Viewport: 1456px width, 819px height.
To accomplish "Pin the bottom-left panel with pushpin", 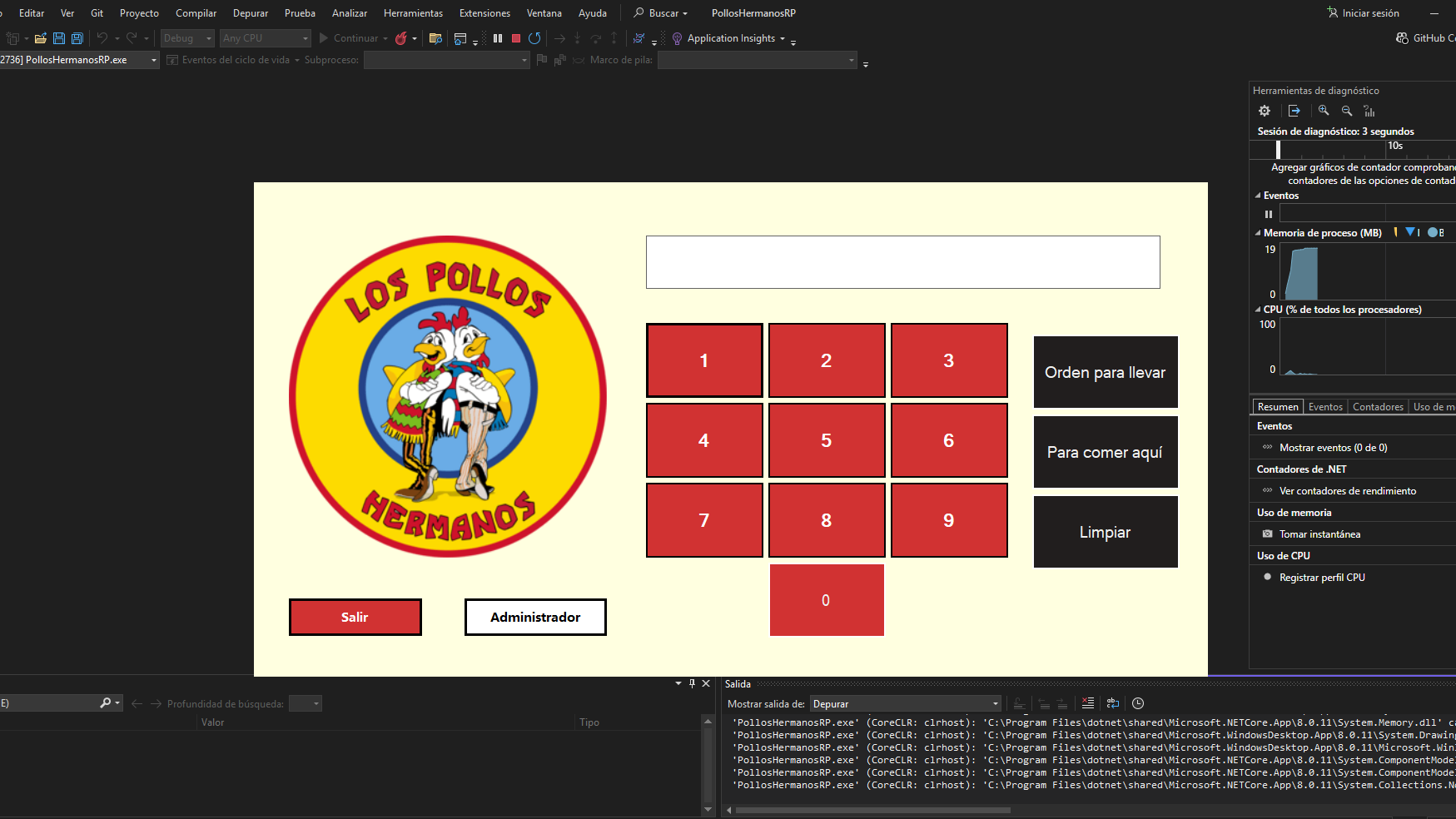I will point(692,683).
